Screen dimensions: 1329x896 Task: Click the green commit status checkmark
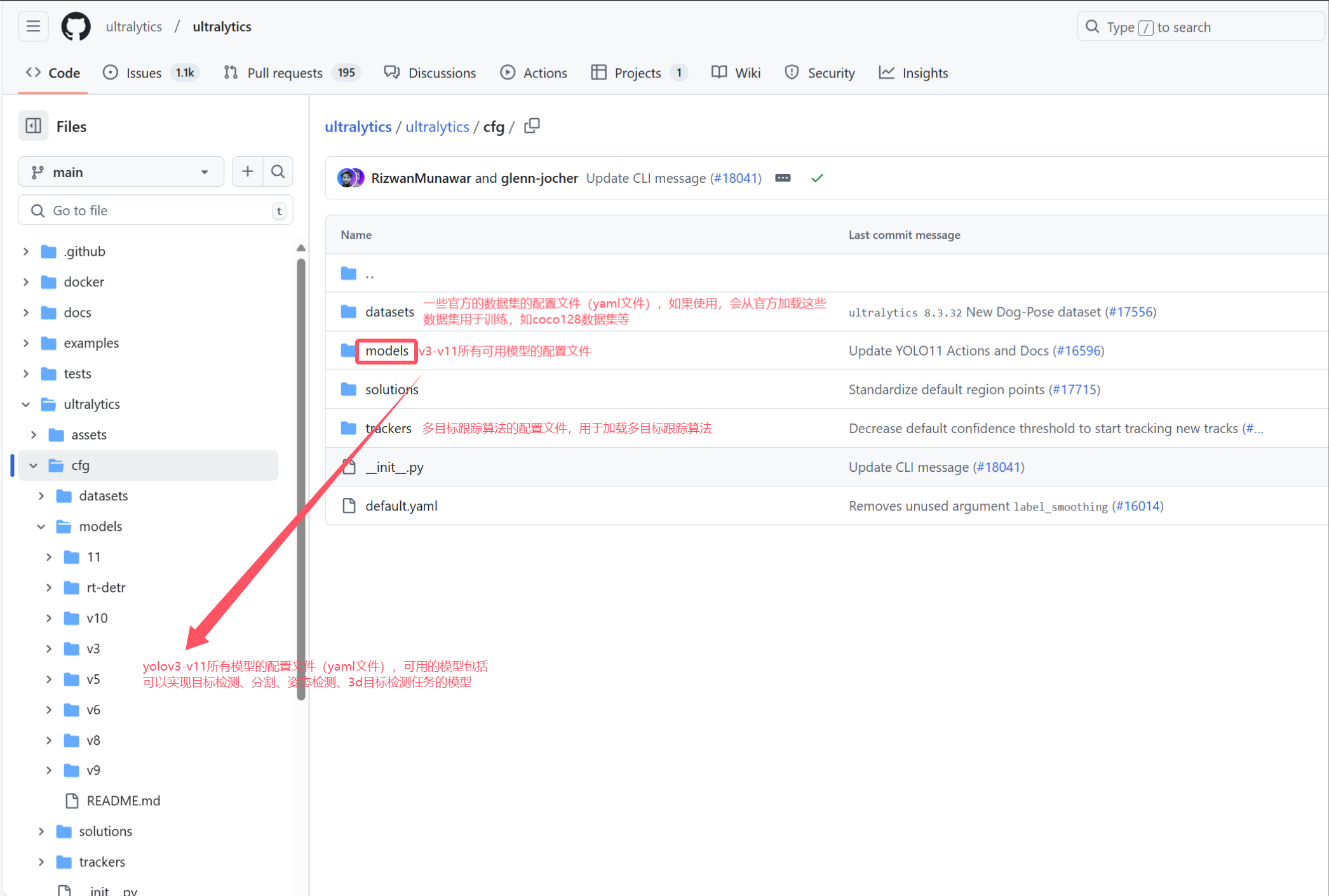(817, 178)
